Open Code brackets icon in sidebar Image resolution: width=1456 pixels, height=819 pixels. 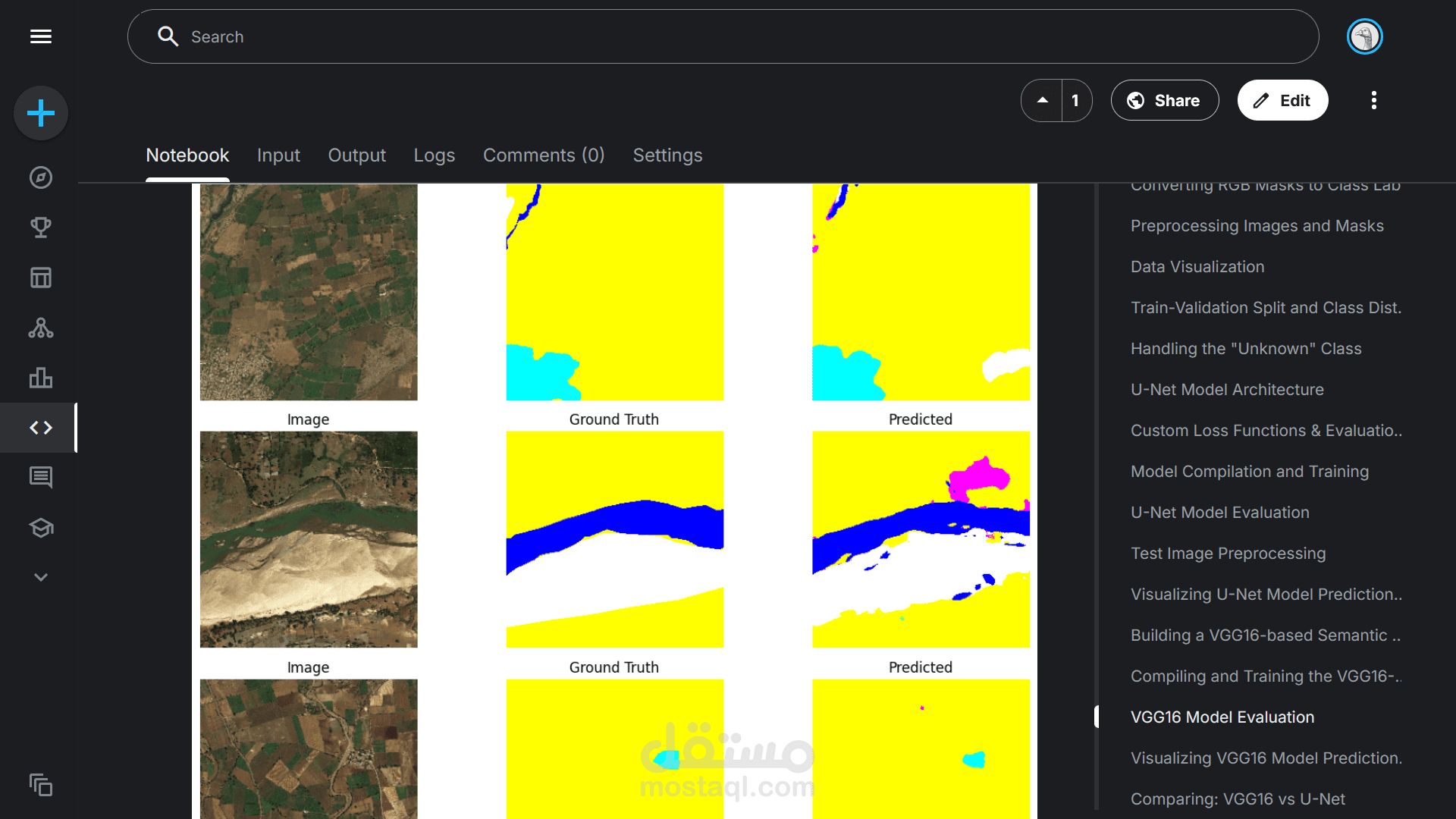pyautogui.click(x=41, y=428)
